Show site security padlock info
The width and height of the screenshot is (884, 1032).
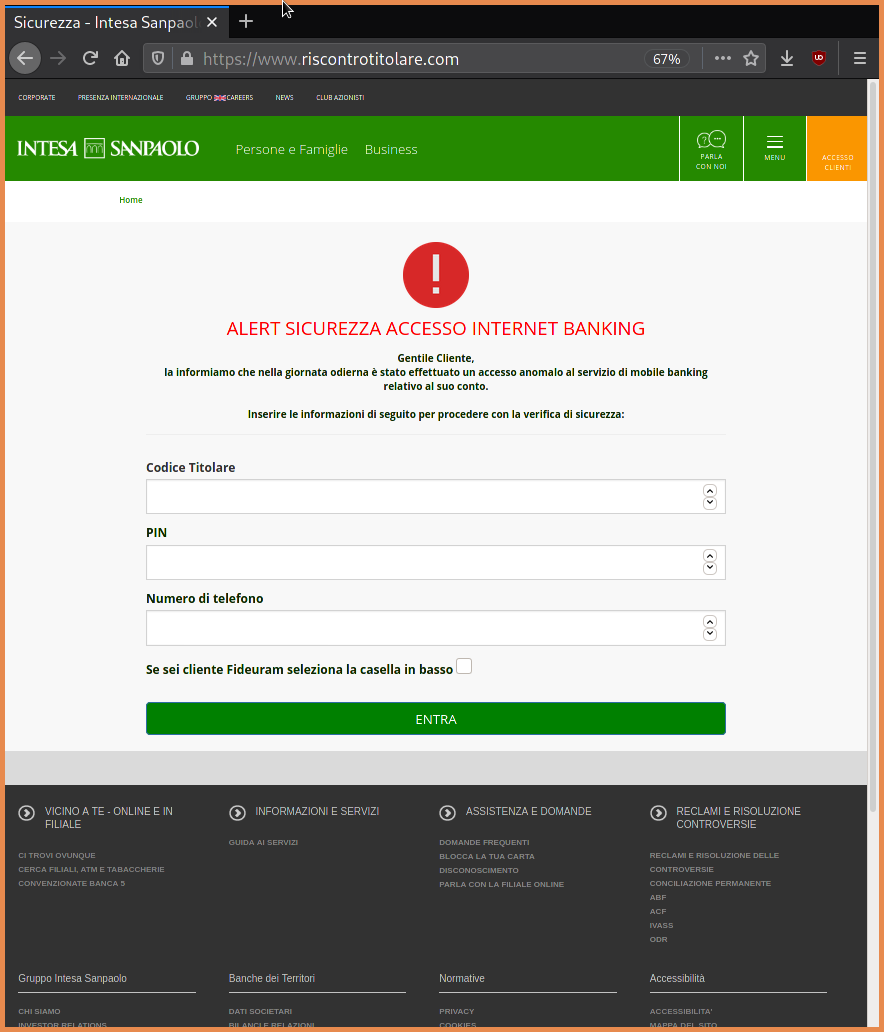pyautogui.click(x=187, y=59)
